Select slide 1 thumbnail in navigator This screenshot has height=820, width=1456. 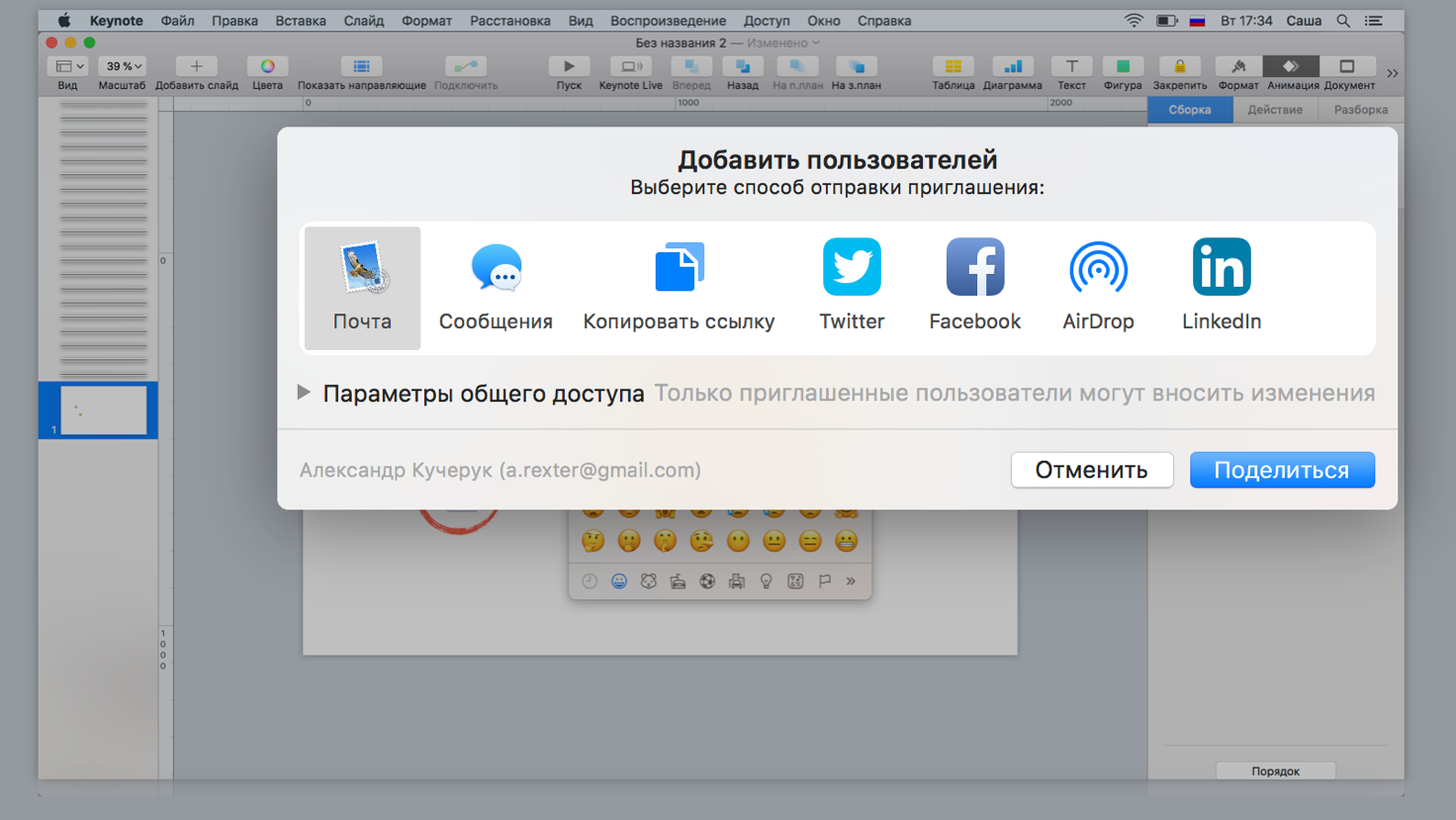[x=103, y=410]
